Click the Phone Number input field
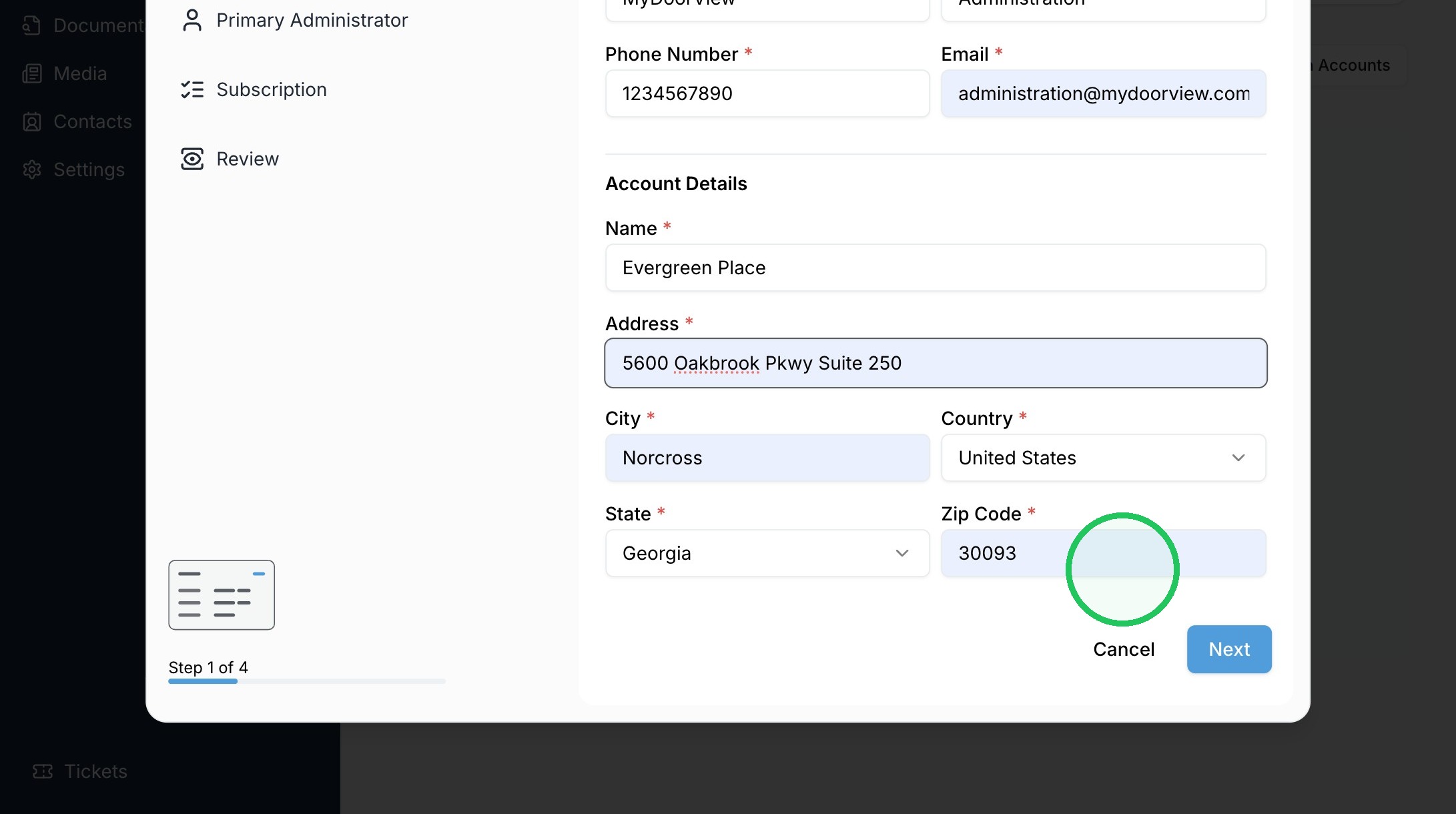Viewport: 1456px width, 814px height. click(x=767, y=93)
